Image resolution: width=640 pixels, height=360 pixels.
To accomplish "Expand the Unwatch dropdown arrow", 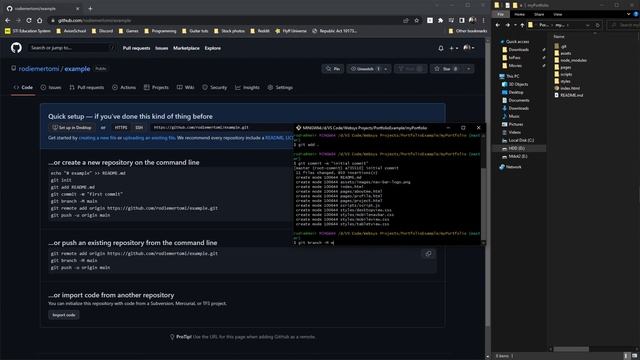I will point(387,69).
